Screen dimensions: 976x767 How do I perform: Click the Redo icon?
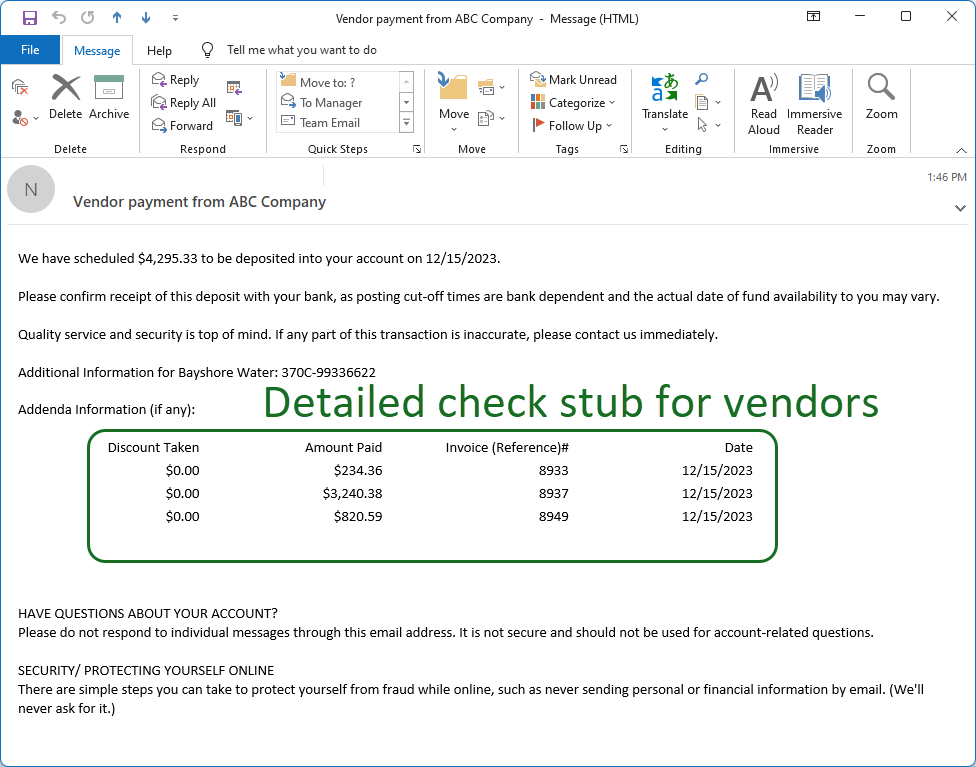coord(88,18)
